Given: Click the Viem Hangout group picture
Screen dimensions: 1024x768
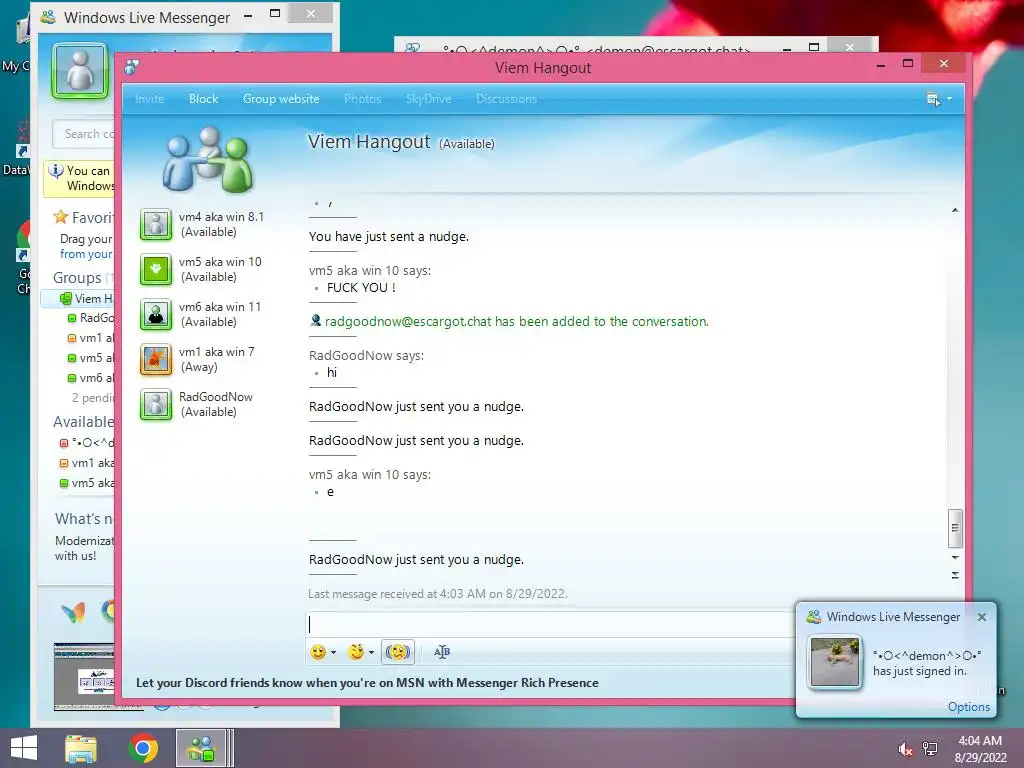Looking at the screenshot, I should [x=208, y=159].
